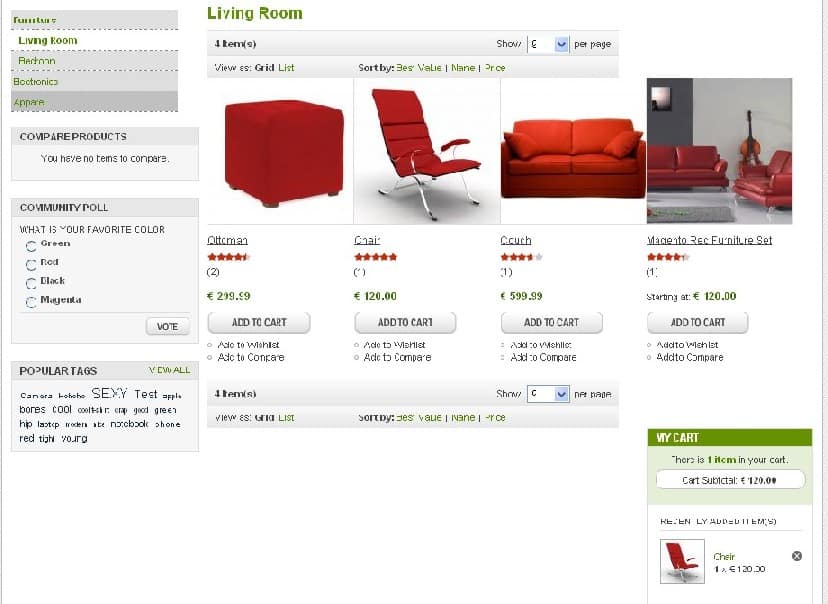Open the bottom Show per page dropdown

548,394
